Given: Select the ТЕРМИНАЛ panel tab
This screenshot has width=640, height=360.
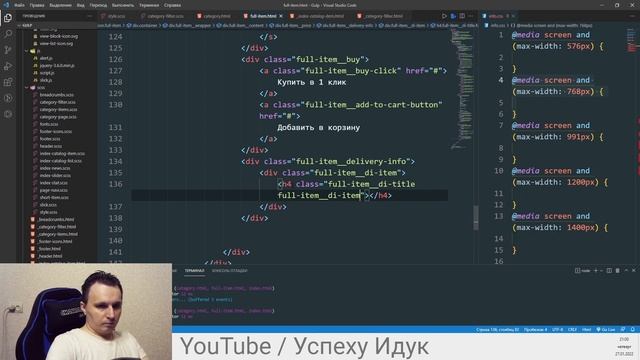Looking at the screenshot, I should 194,271.
